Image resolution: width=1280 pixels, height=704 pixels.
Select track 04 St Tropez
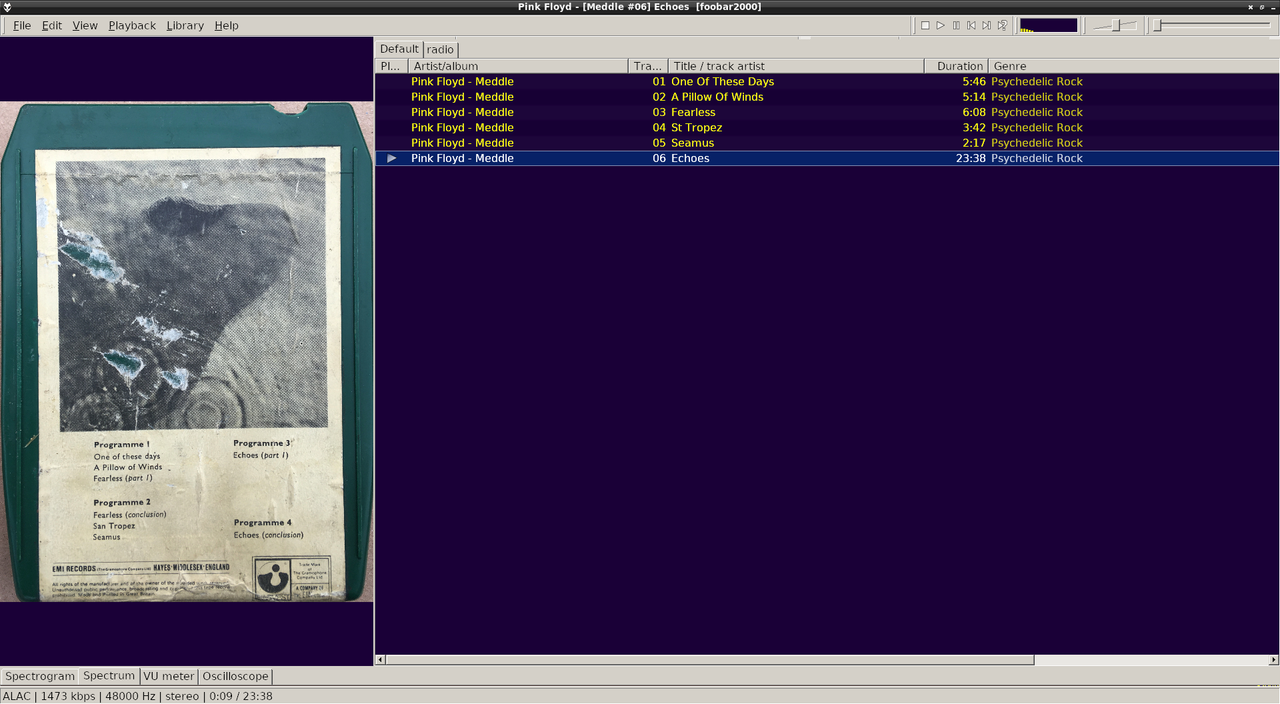pyautogui.click(x=827, y=128)
